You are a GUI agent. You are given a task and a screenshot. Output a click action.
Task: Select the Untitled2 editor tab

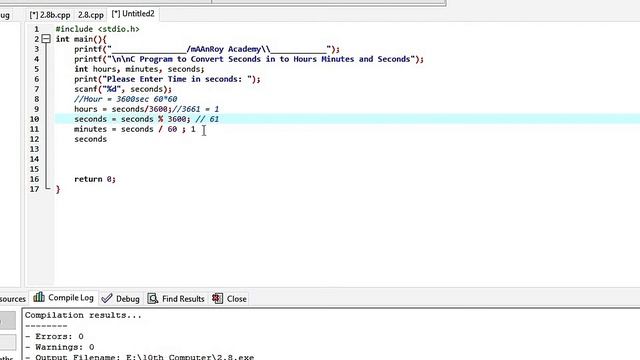(x=133, y=14)
